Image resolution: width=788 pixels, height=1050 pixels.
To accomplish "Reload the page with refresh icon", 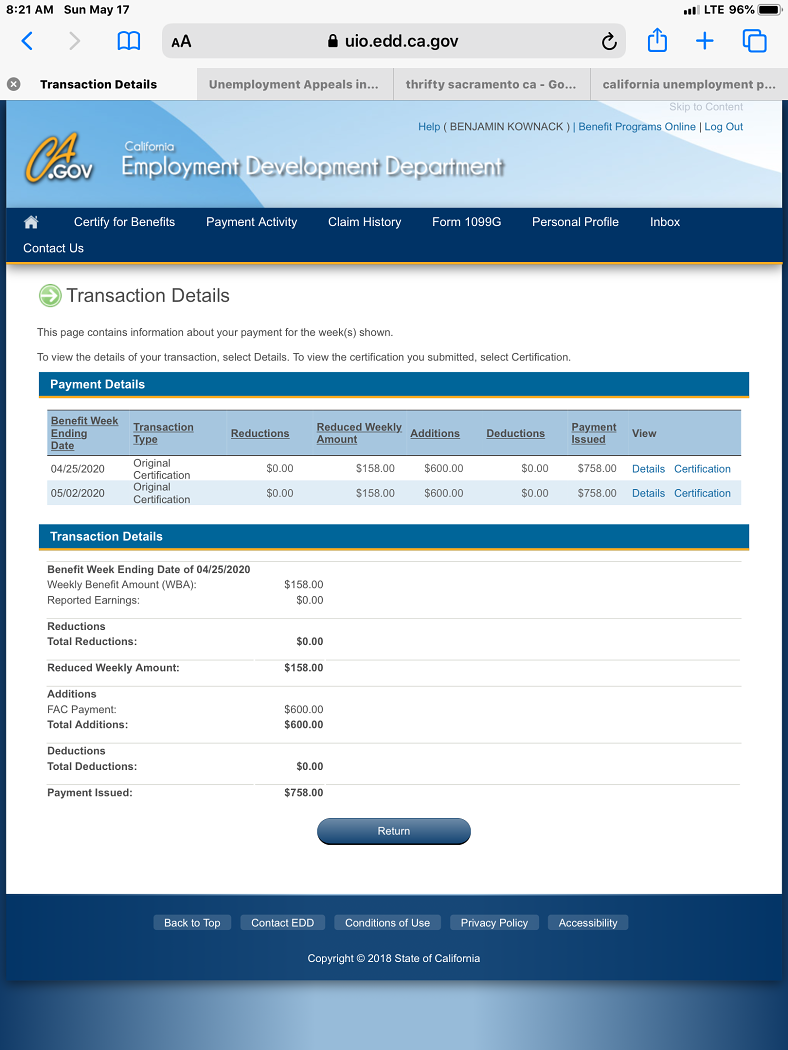I will click(608, 42).
